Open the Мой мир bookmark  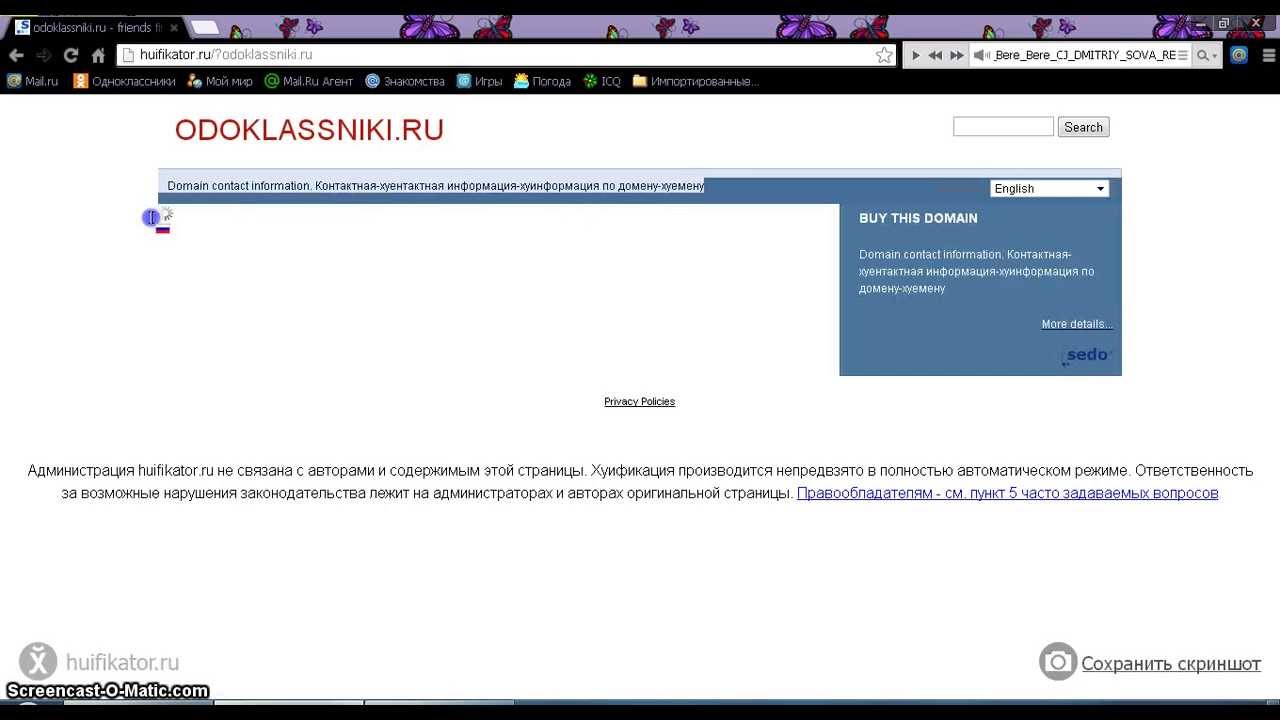coord(219,81)
